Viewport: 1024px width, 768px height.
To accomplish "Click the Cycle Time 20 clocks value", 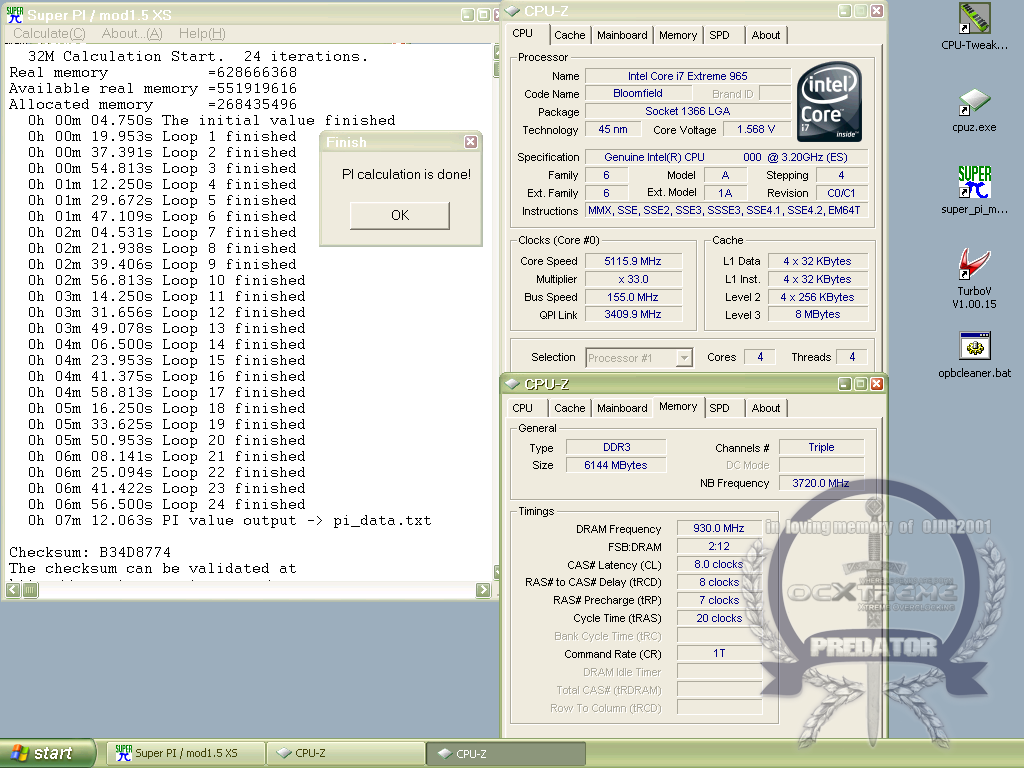I will pyautogui.click(x=719, y=618).
